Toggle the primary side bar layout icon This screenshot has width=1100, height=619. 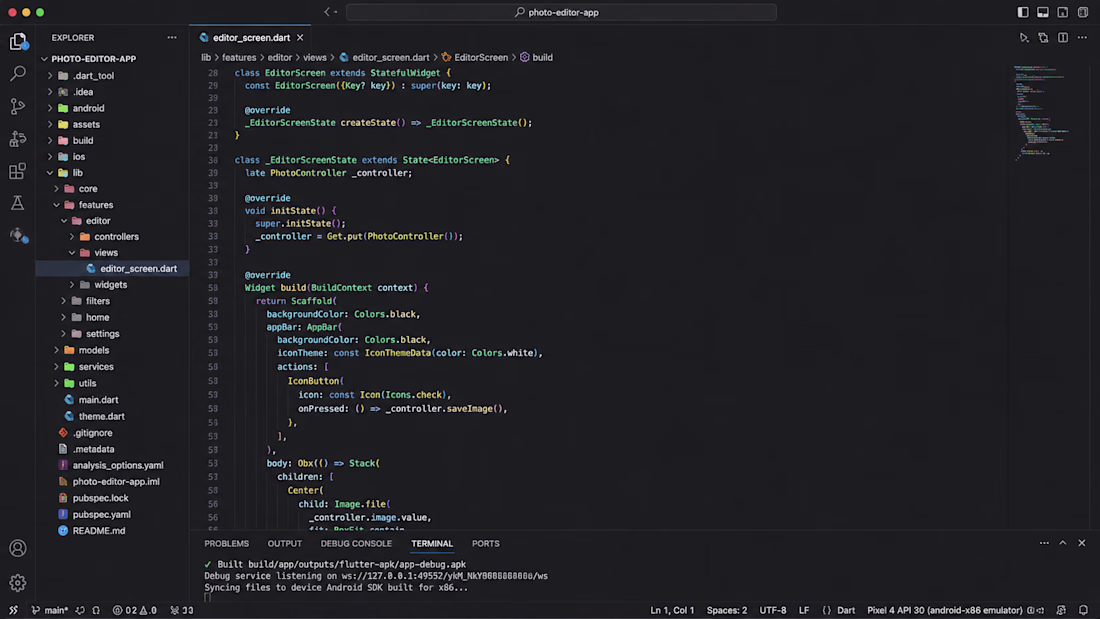[x=1023, y=12]
